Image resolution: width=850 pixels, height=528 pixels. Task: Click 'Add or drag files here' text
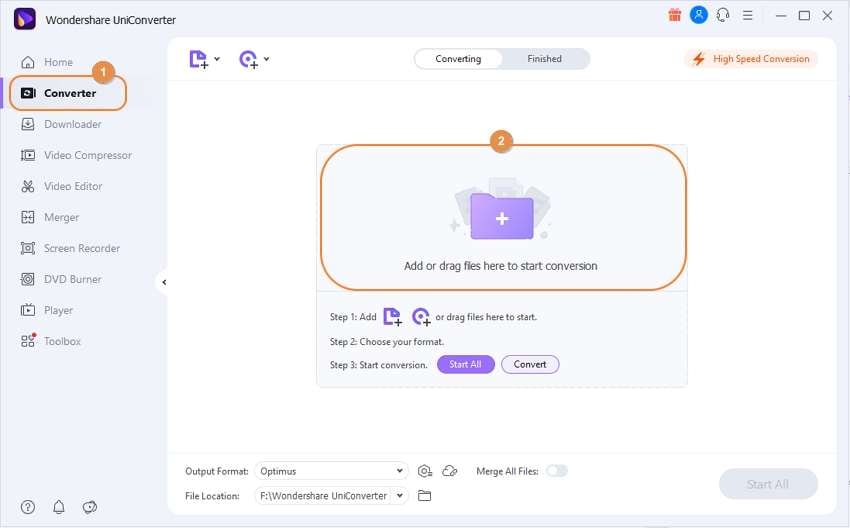500,266
